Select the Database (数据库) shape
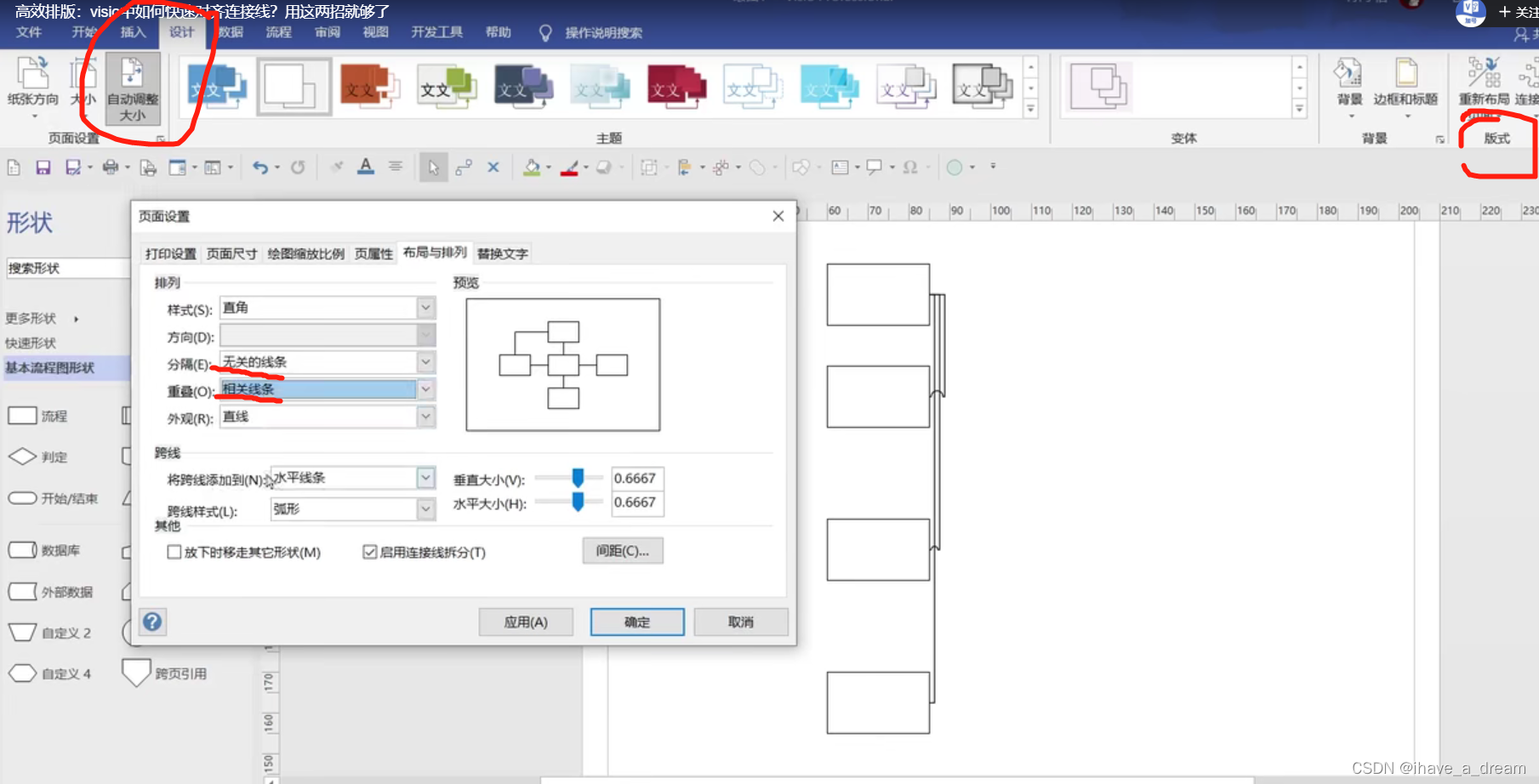Viewport: 1539px width, 784px height. [44, 550]
